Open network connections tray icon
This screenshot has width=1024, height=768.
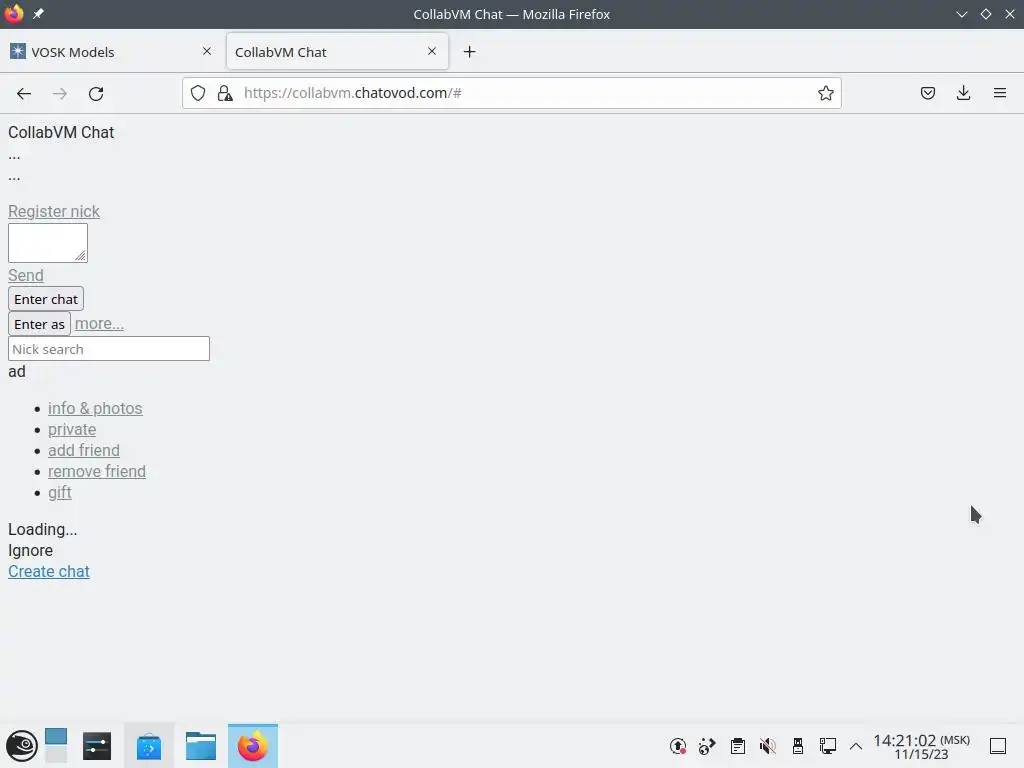tap(827, 746)
